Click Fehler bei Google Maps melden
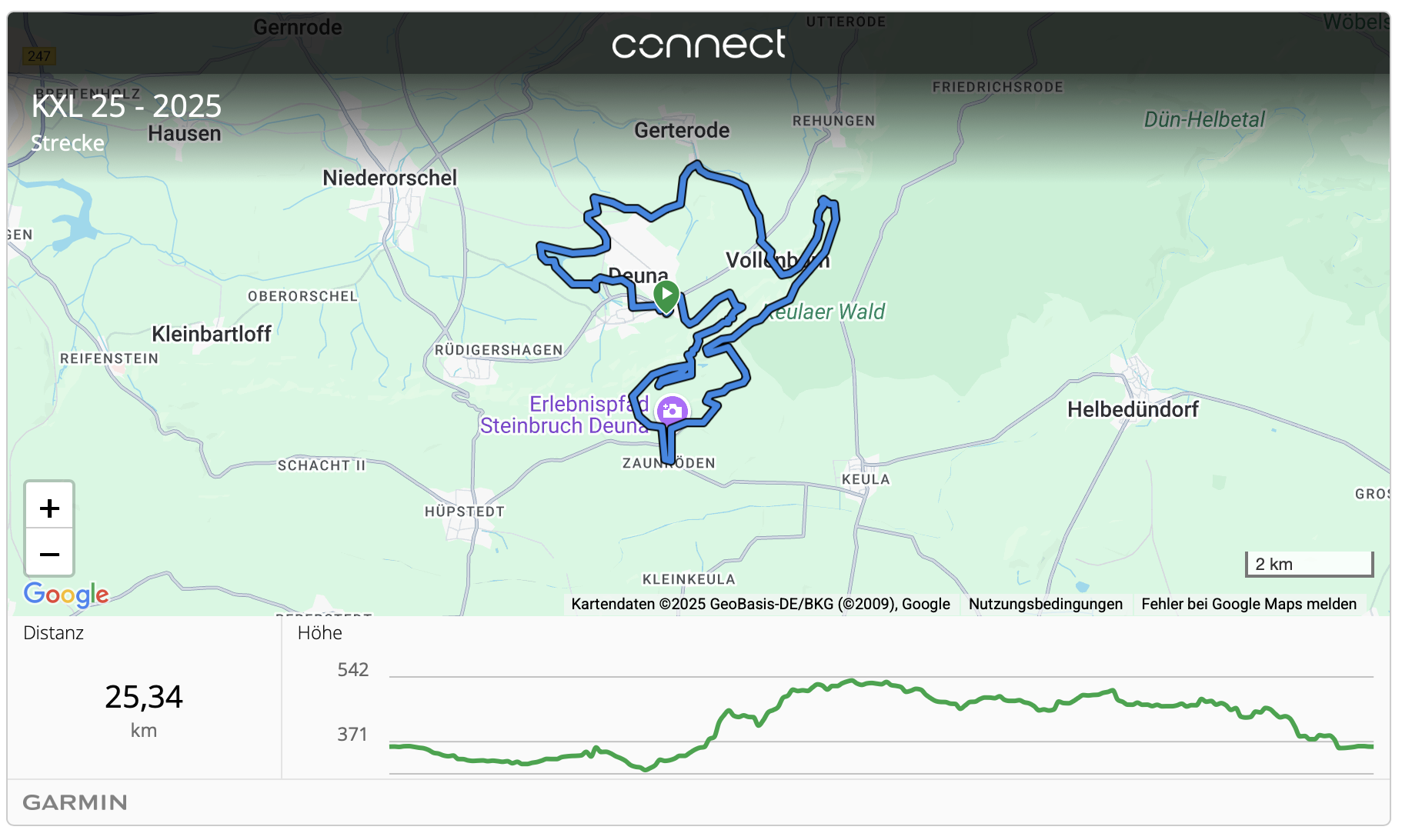Viewport: 1402px width, 840px height. click(x=1249, y=604)
